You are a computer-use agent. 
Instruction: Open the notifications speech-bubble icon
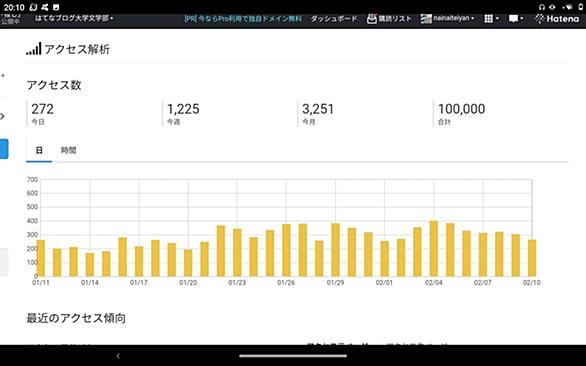[x=513, y=19]
